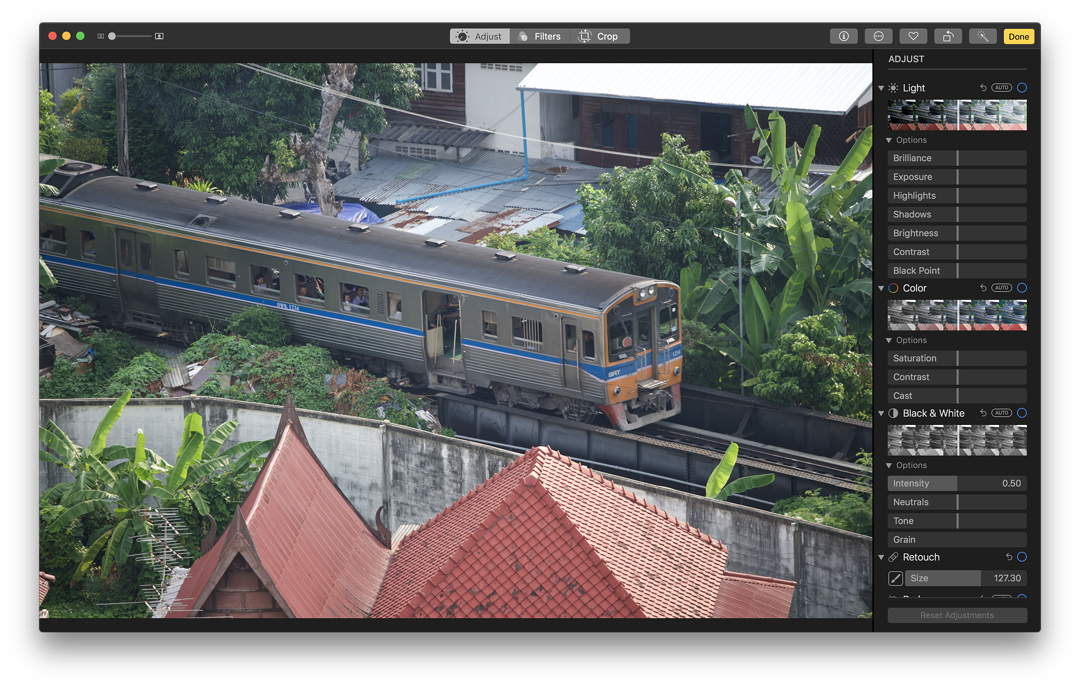
Task: Toggle the Retouch adjustment circle
Action: [1021, 556]
